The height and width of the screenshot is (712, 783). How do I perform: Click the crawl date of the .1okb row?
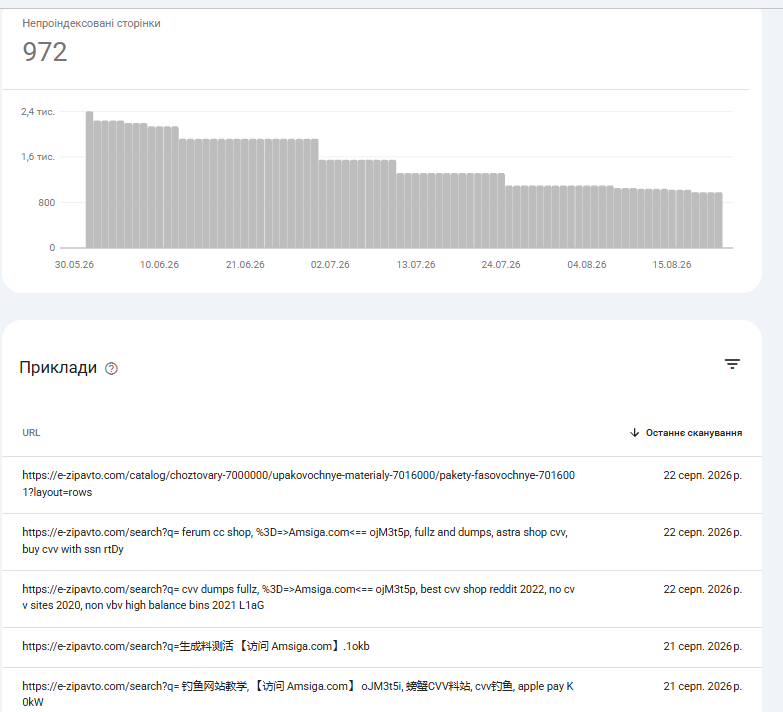click(703, 646)
